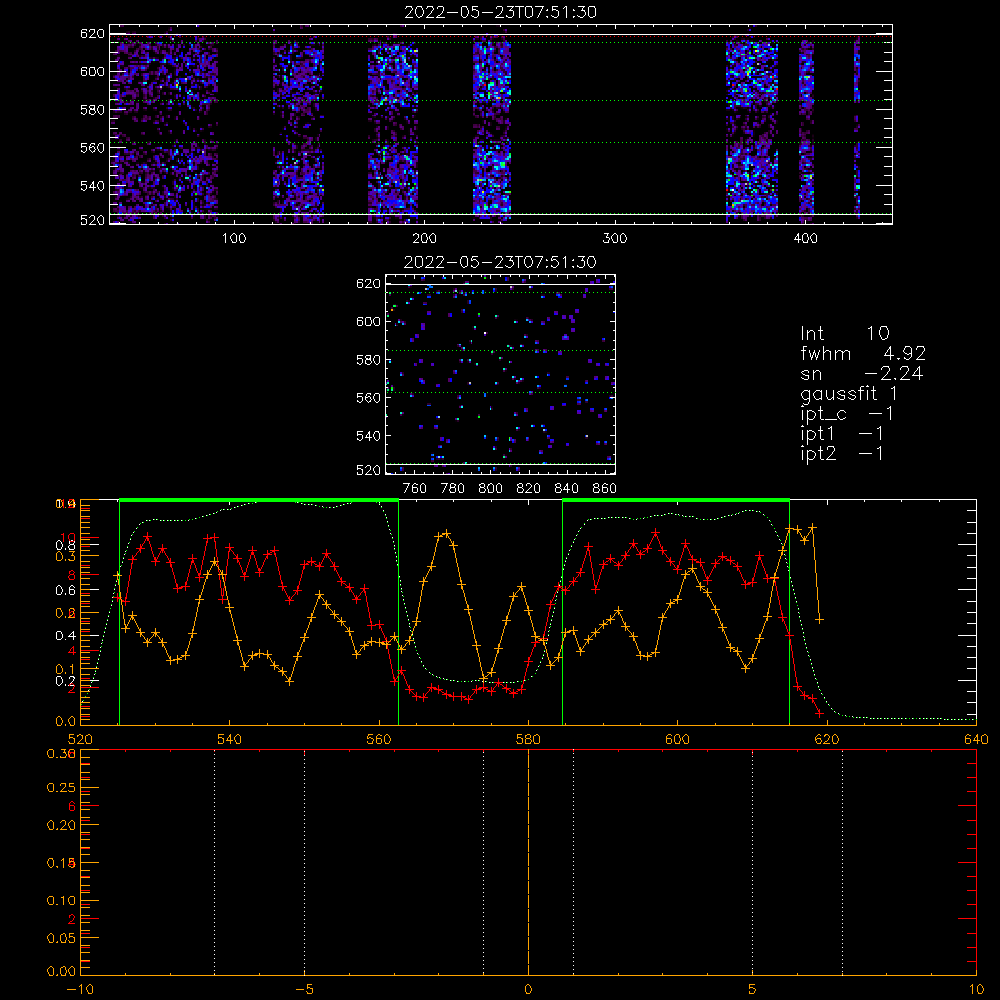Click x-axis label 640 of profile plot

tap(976, 739)
